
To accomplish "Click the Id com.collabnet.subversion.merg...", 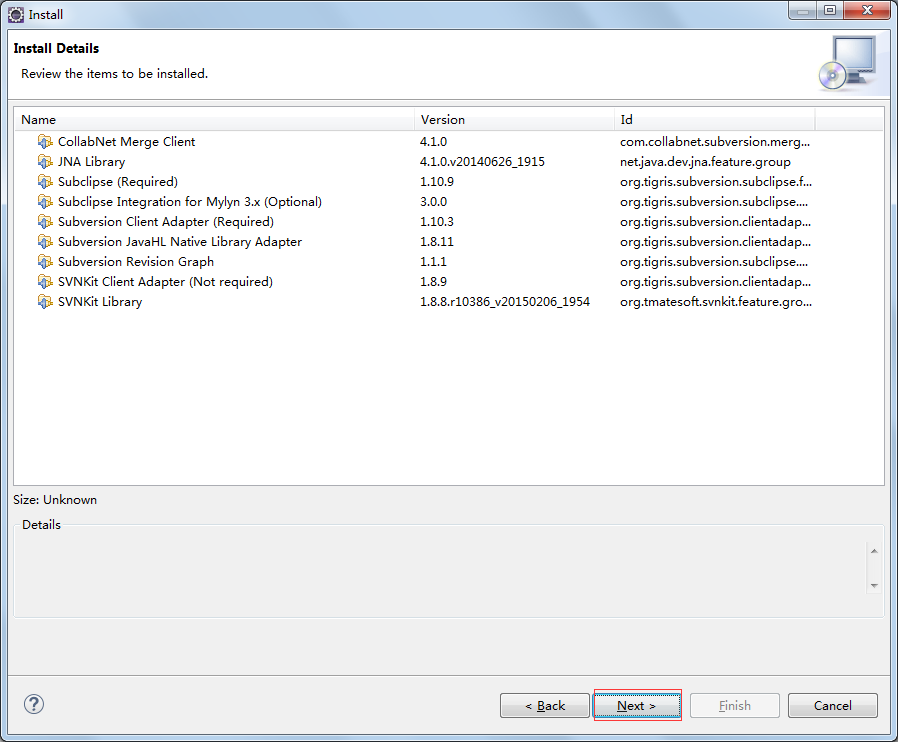I will (715, 141).
